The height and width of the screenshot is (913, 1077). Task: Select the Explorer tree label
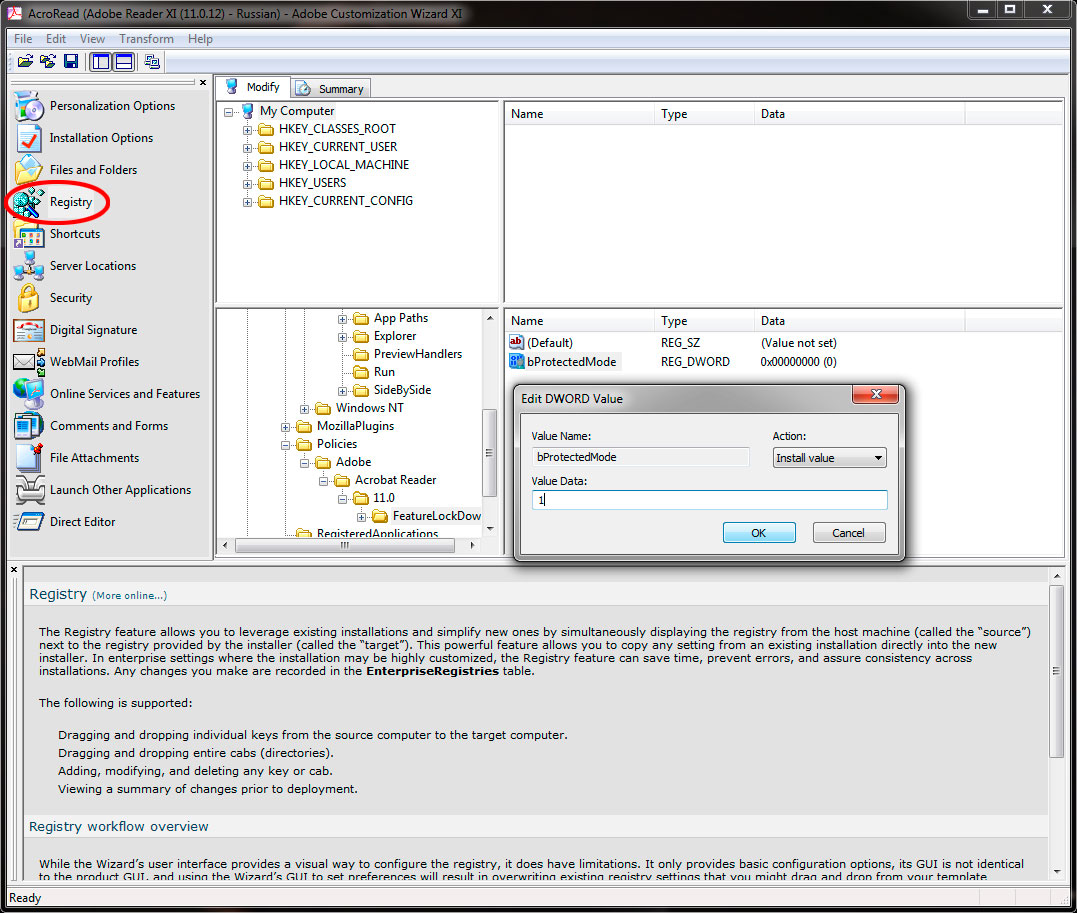pos(395,336)
